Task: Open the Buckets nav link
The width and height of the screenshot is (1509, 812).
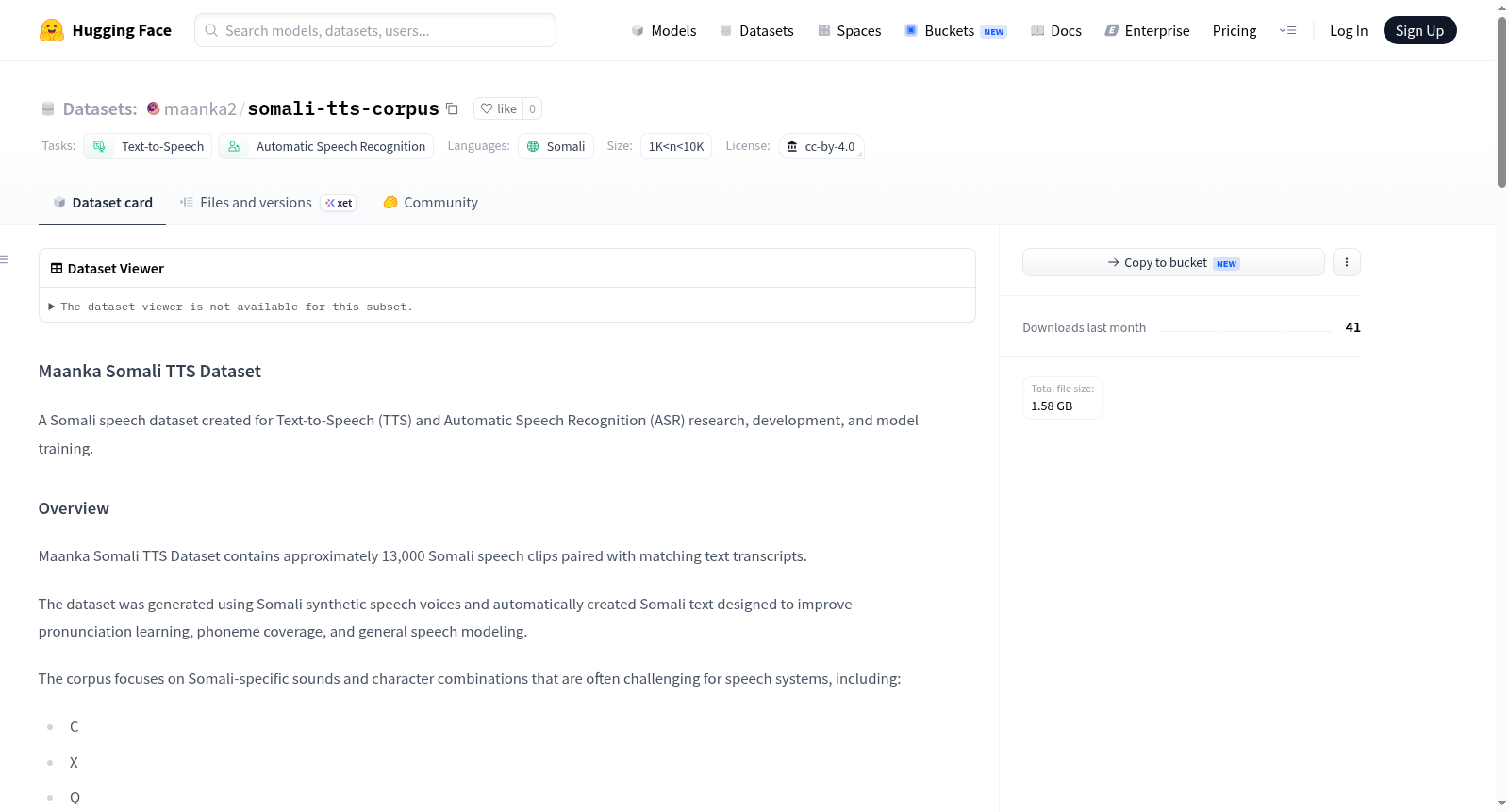Action: [x=955, y=30]
